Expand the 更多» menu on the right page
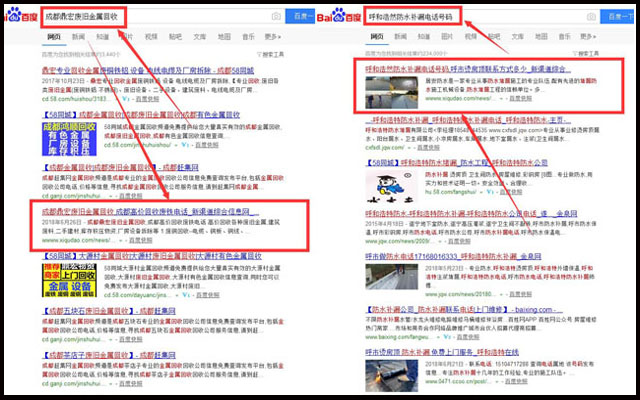 [x=588, y=36]
